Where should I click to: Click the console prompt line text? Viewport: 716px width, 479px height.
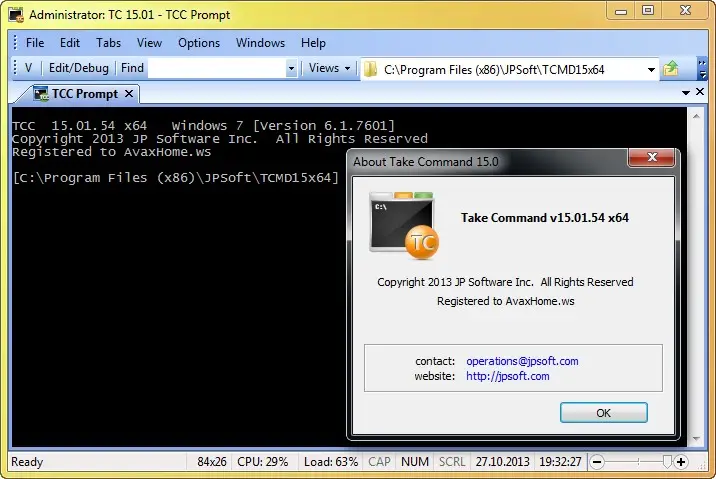click(176, 178)
